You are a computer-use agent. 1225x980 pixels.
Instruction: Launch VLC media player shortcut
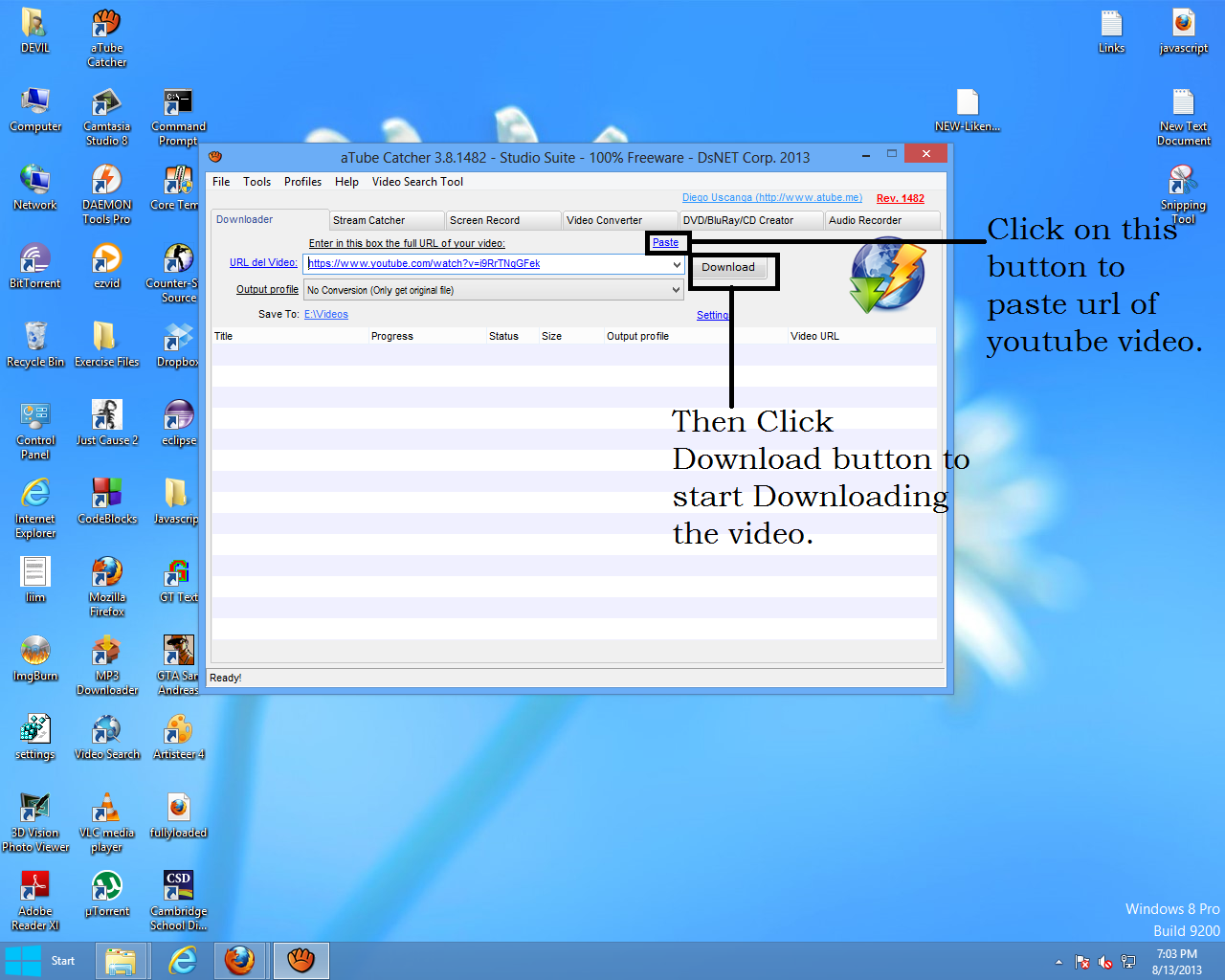106,823
